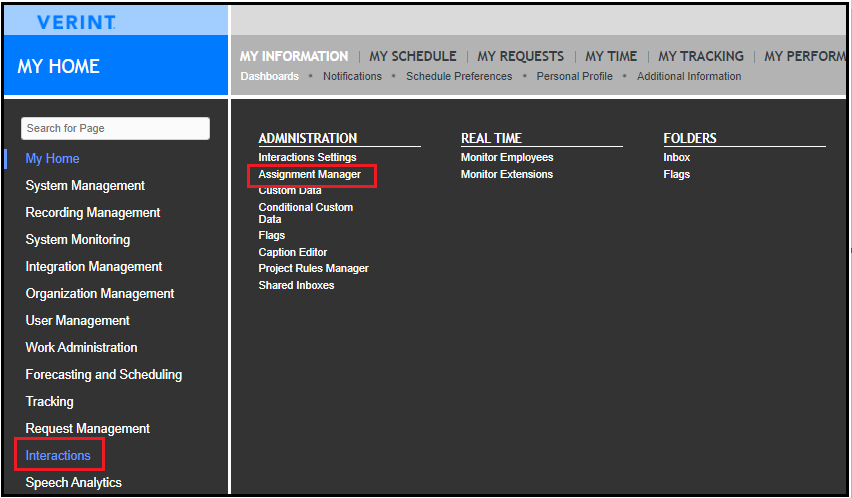Click the FOLDERS section heading
The height and width of the screenshot is (498, 852).
coord(690,138)
